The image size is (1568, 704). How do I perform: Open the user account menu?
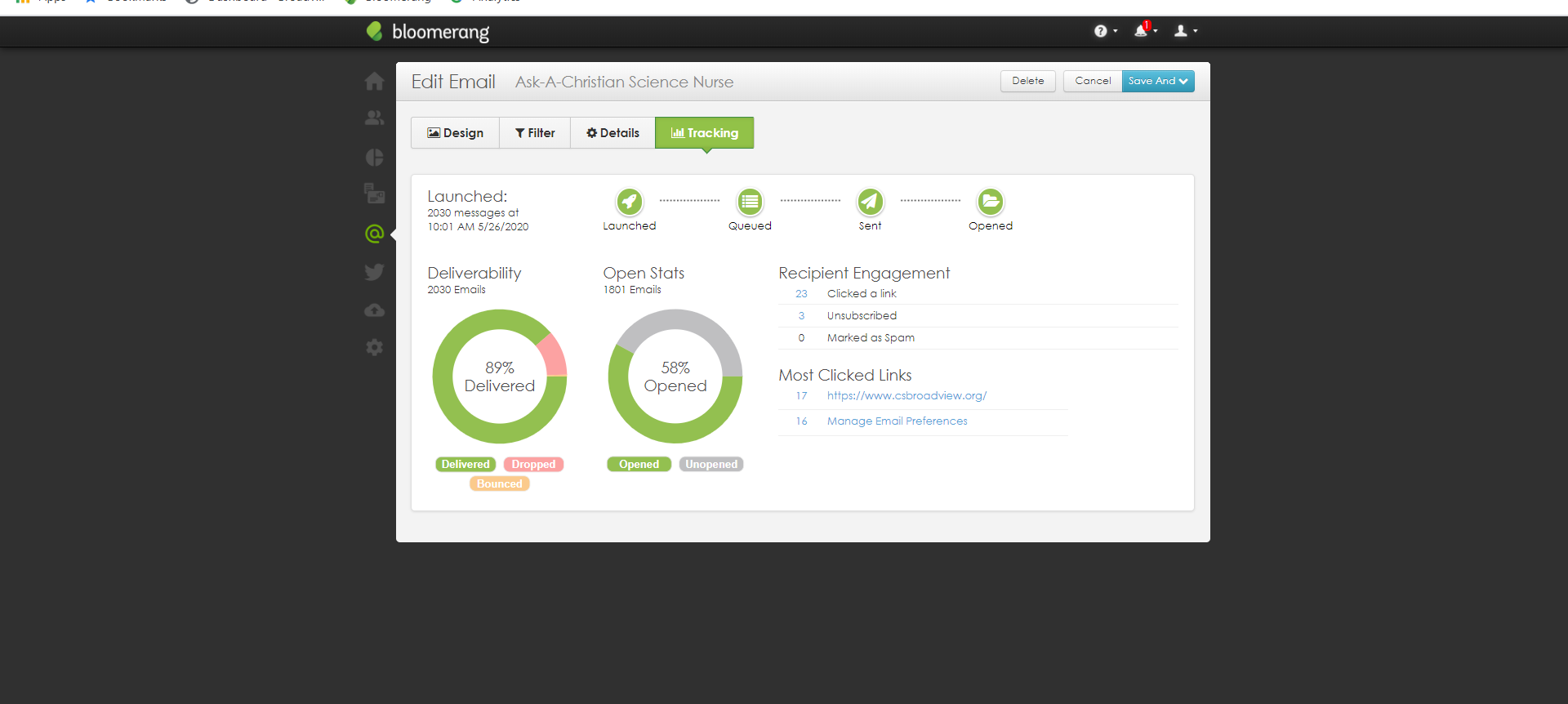(x=1185, y=31)
